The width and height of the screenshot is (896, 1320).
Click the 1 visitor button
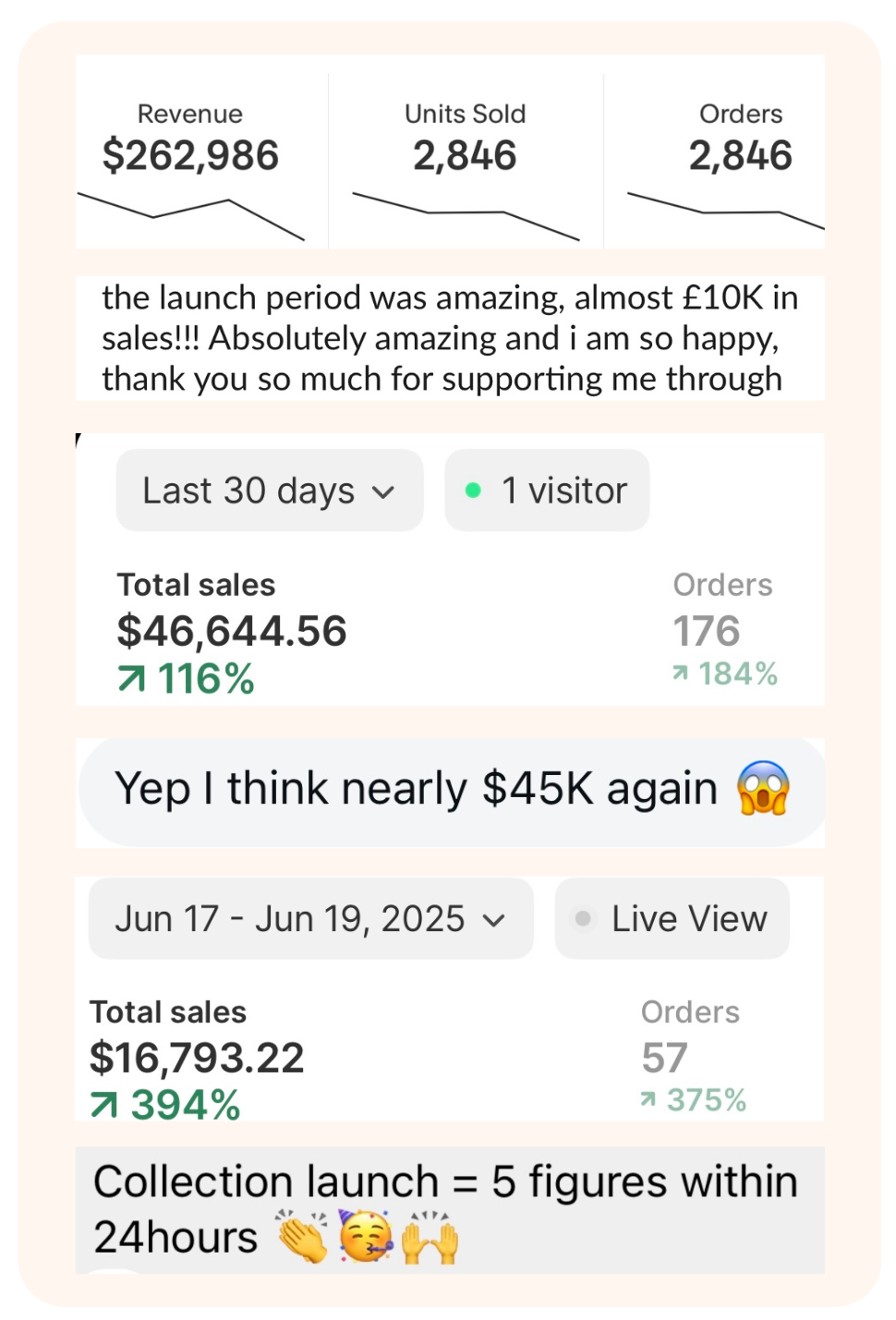[x=547, y=490]
